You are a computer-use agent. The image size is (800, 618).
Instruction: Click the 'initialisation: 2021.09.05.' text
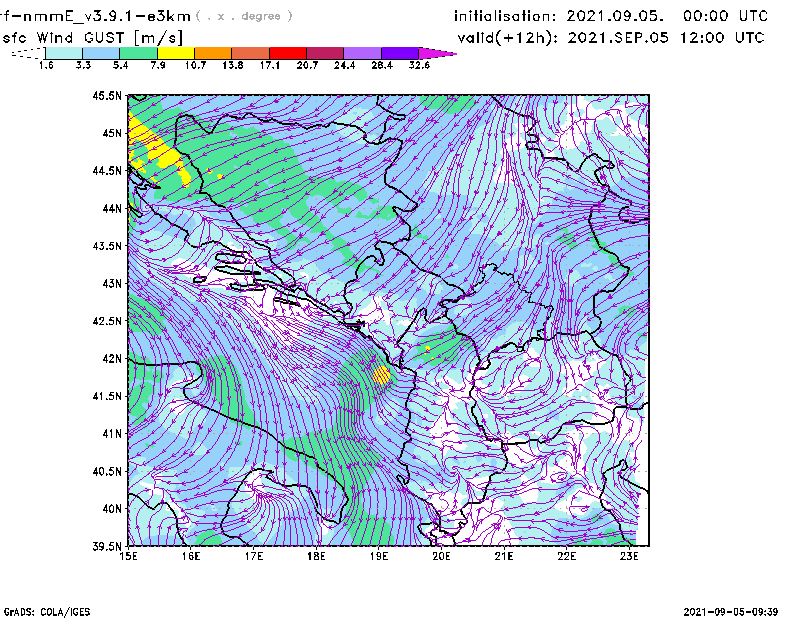559,16
